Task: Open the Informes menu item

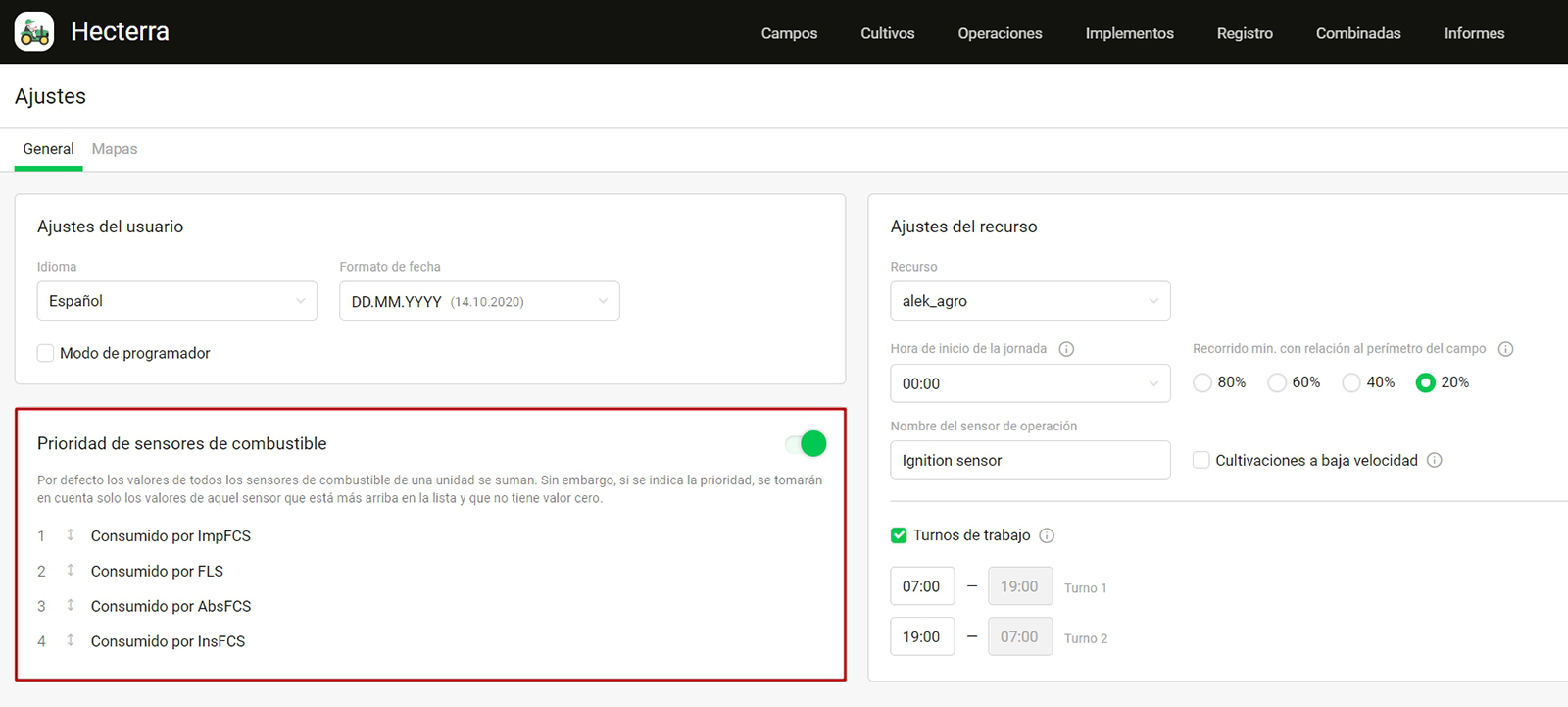Action: (x=1474, y=33)
